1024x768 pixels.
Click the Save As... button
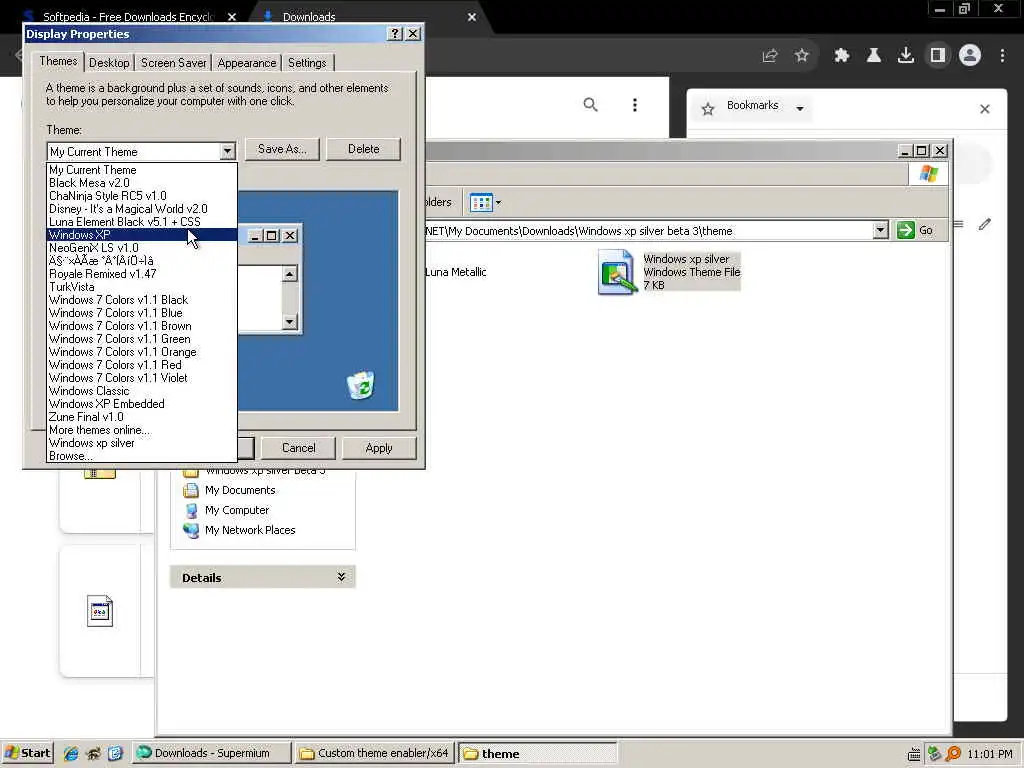tap(282, 149)
